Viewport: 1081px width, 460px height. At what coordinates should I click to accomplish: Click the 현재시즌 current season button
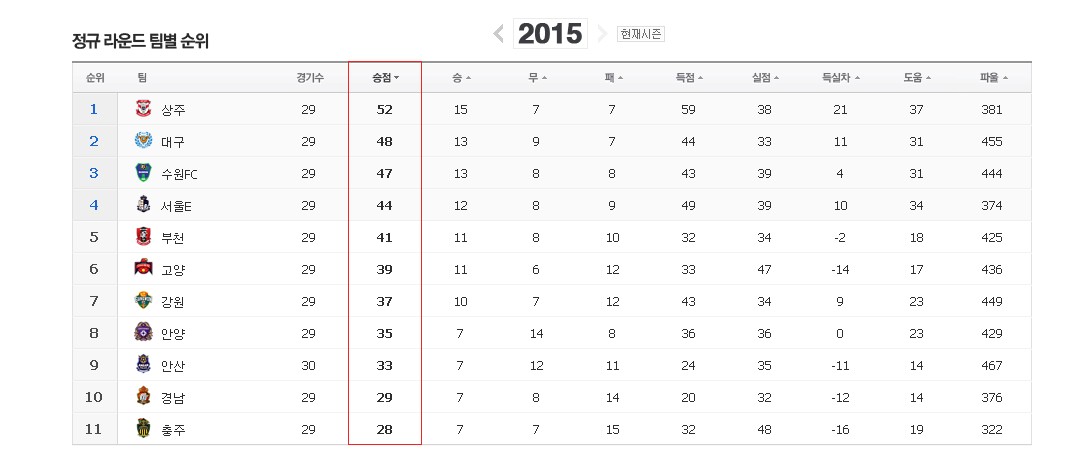pos(641,34)
